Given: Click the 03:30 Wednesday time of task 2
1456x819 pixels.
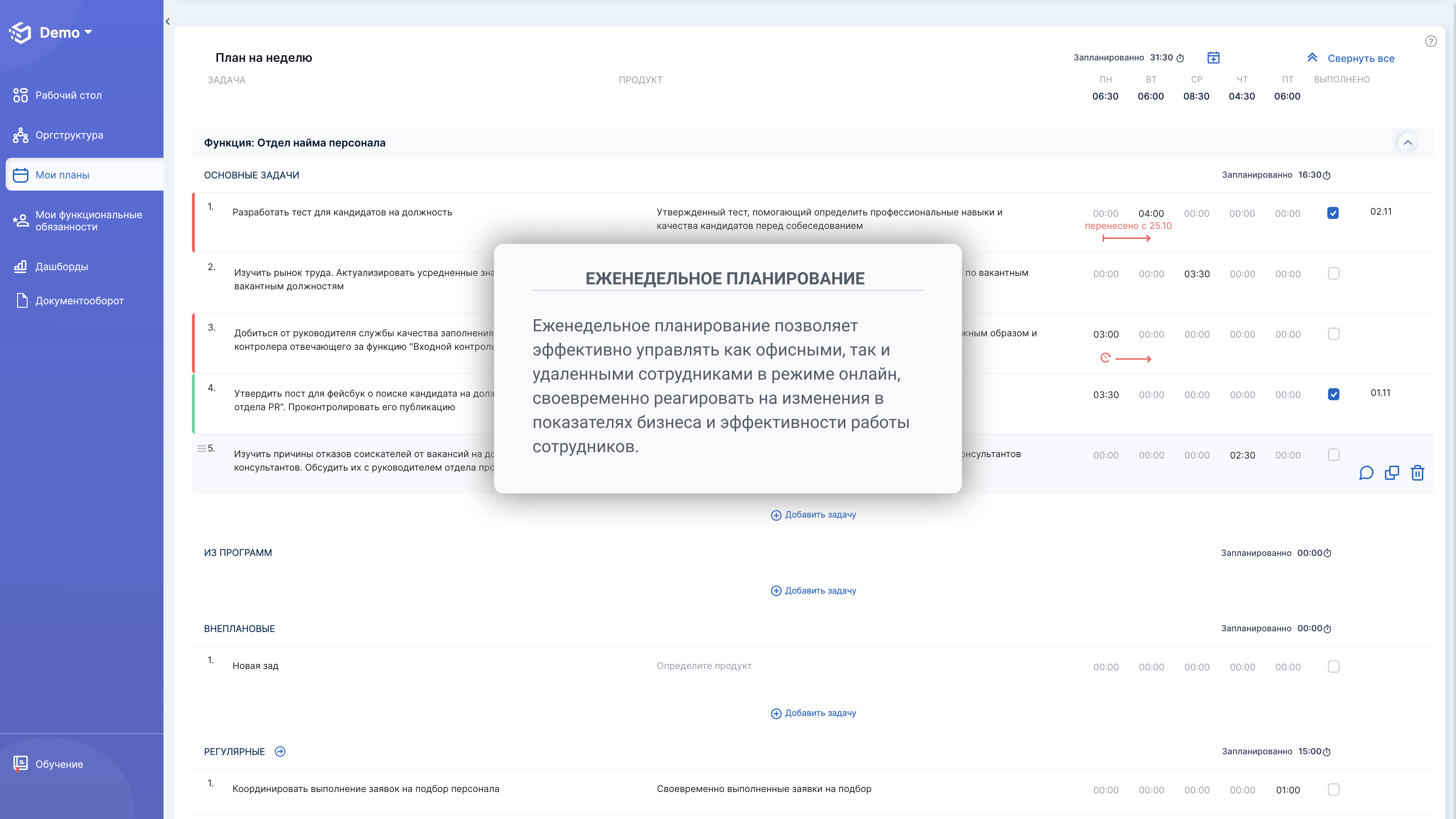Looking at the screenshot, I should (1197, 274).
